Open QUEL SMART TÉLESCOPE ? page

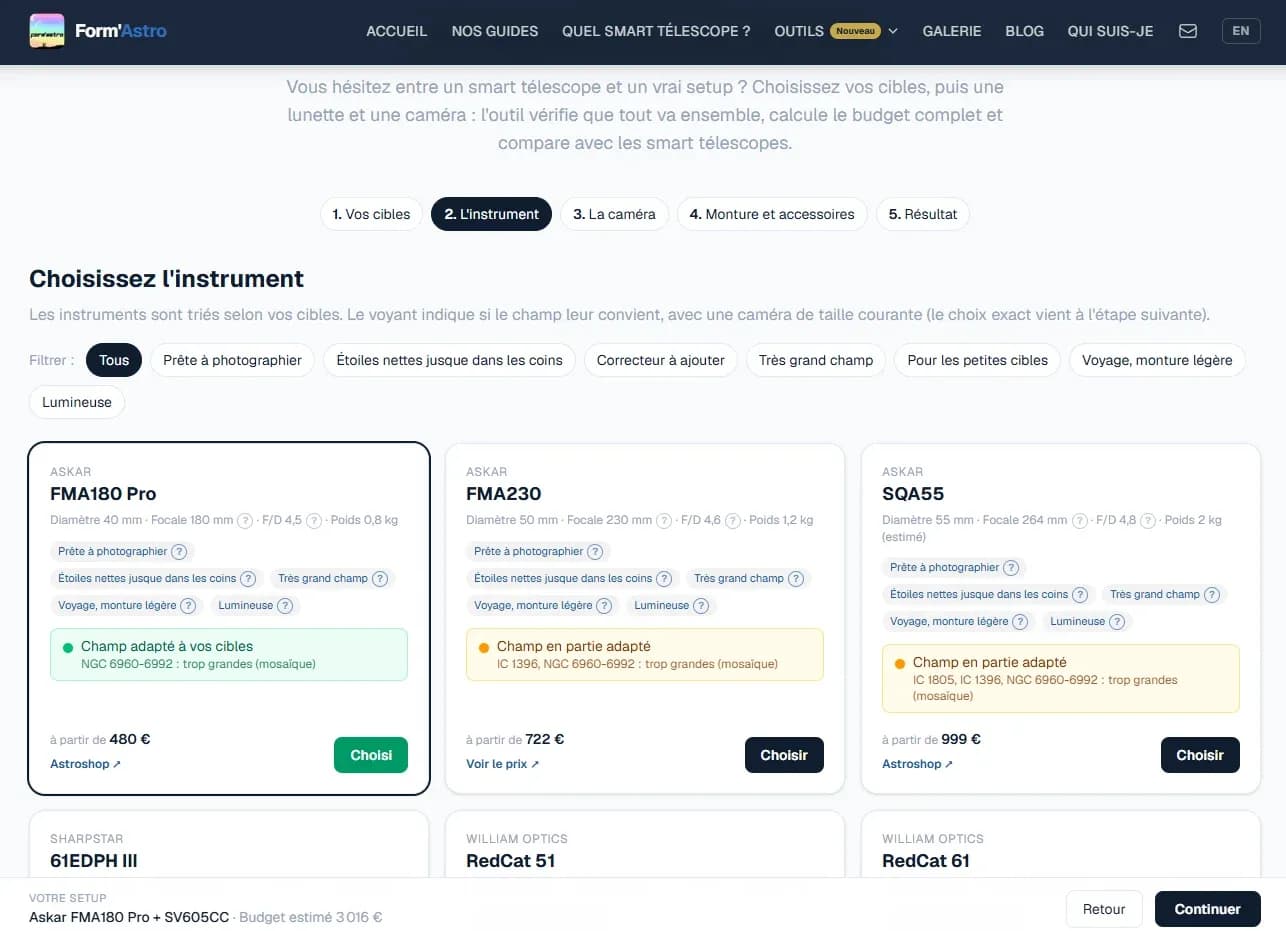656,31
